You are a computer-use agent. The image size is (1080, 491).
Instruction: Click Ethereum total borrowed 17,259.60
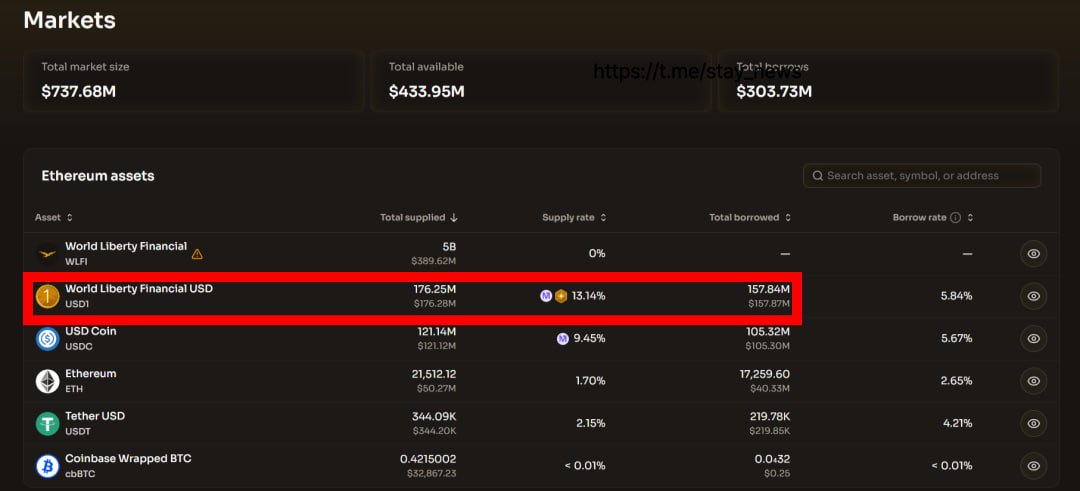coord(765,374)
